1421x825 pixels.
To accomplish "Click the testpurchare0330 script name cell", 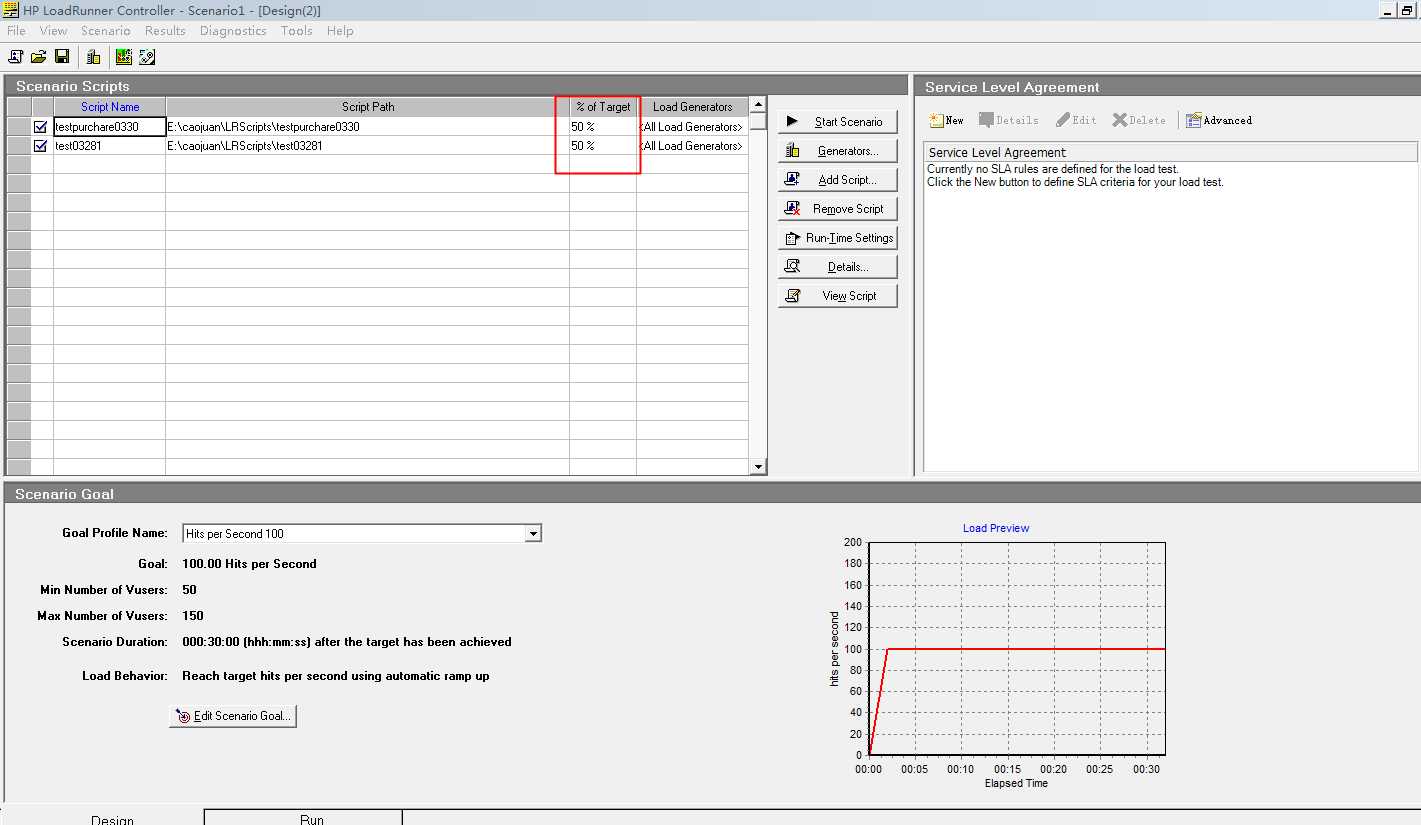I will [x=110, y=127].
